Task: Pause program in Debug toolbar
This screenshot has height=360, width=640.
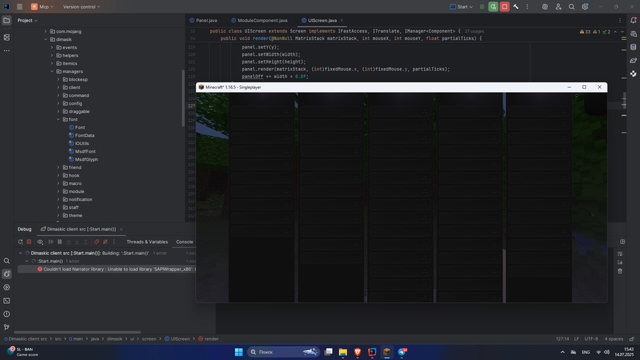Action: (60, 242)
